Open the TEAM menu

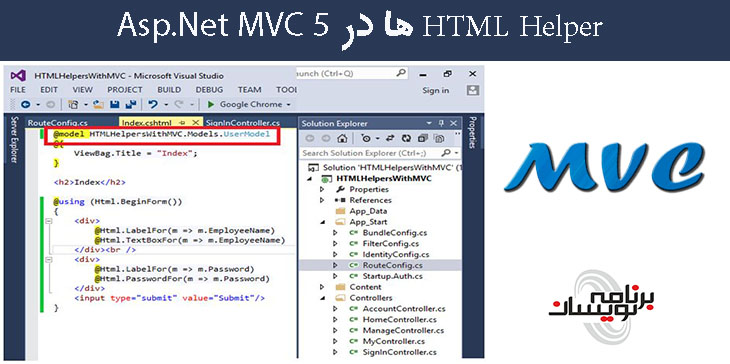click(x=250, y=90)
